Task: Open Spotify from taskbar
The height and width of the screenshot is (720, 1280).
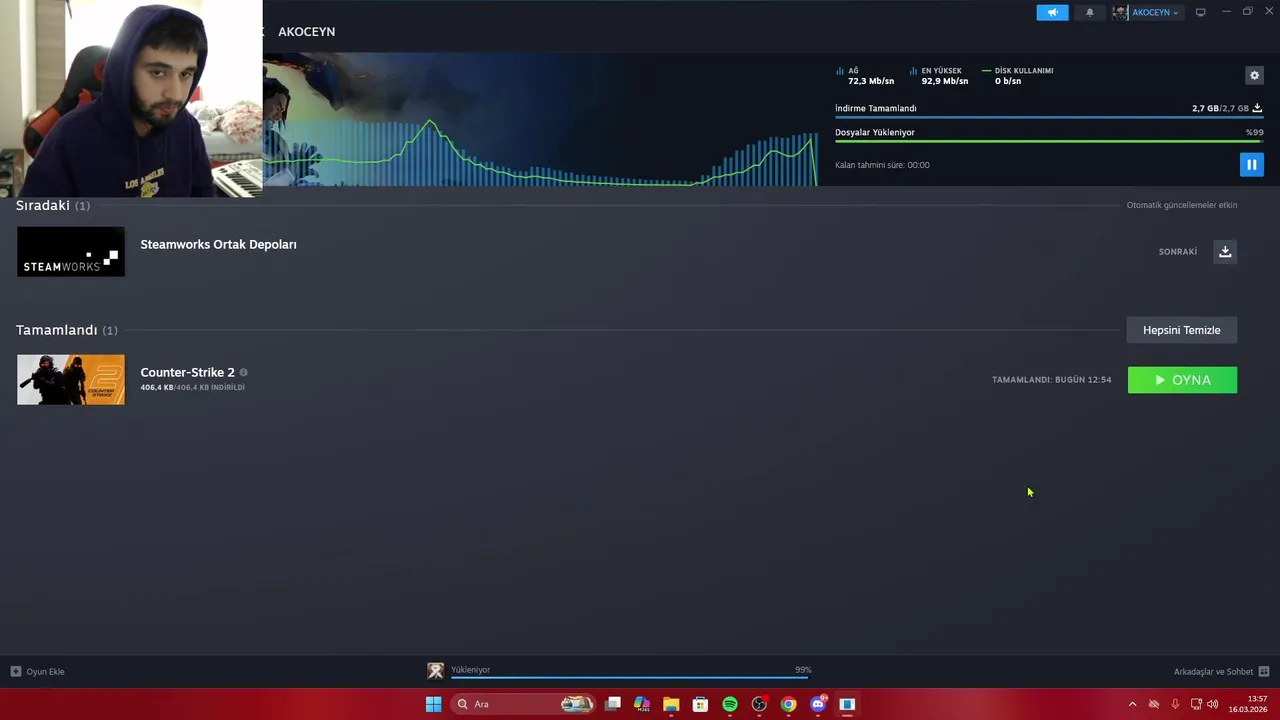Action: (x=730, y=704)
